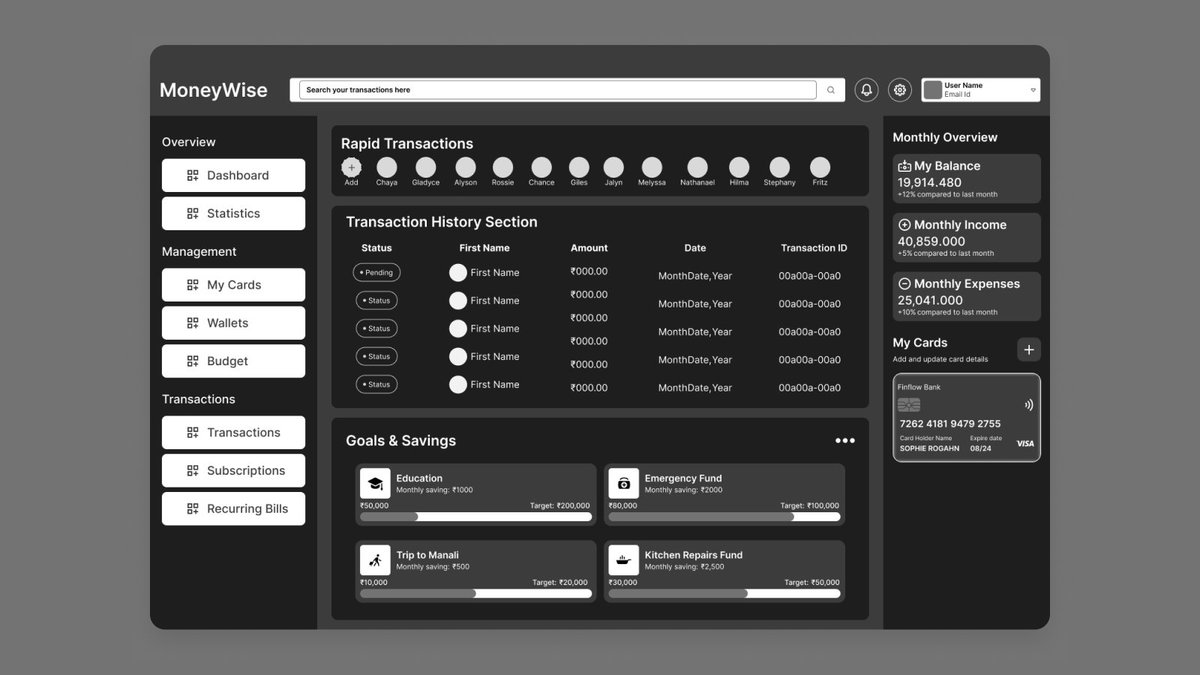Click the Recurring Bills grid icon
Screen dimensions: 1200x675
click(193, 508)
